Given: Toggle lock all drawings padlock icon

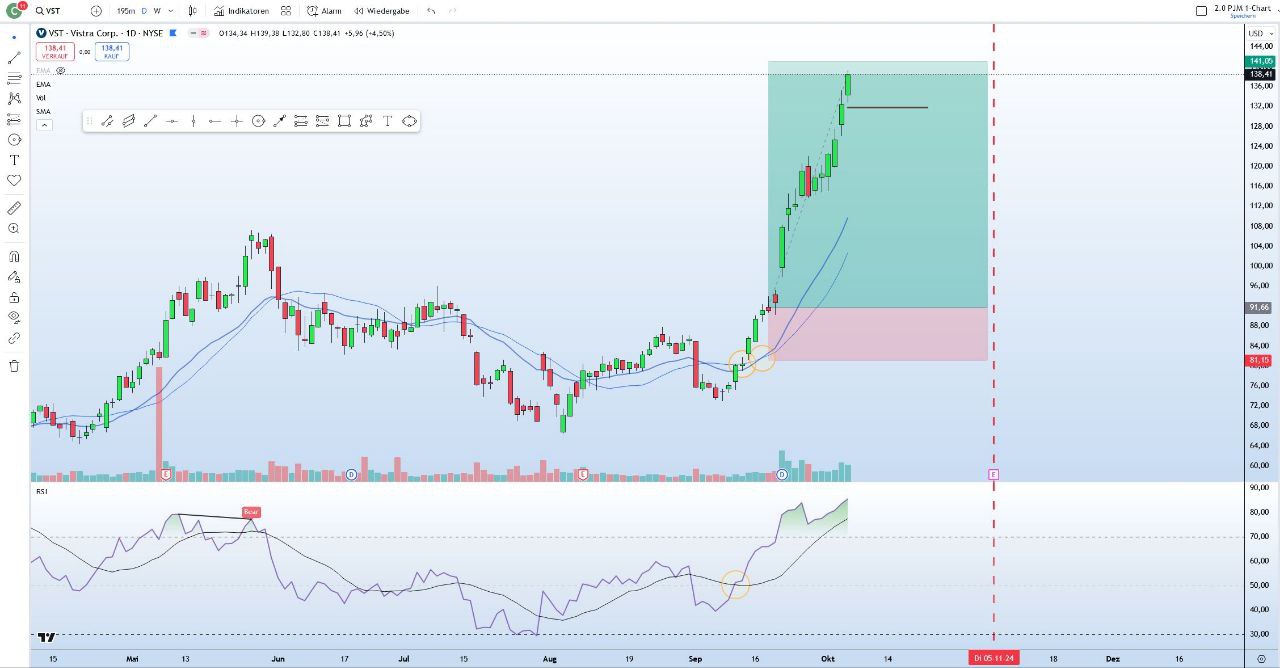Looking at the screenshot, I should click(x=14, y=297).
